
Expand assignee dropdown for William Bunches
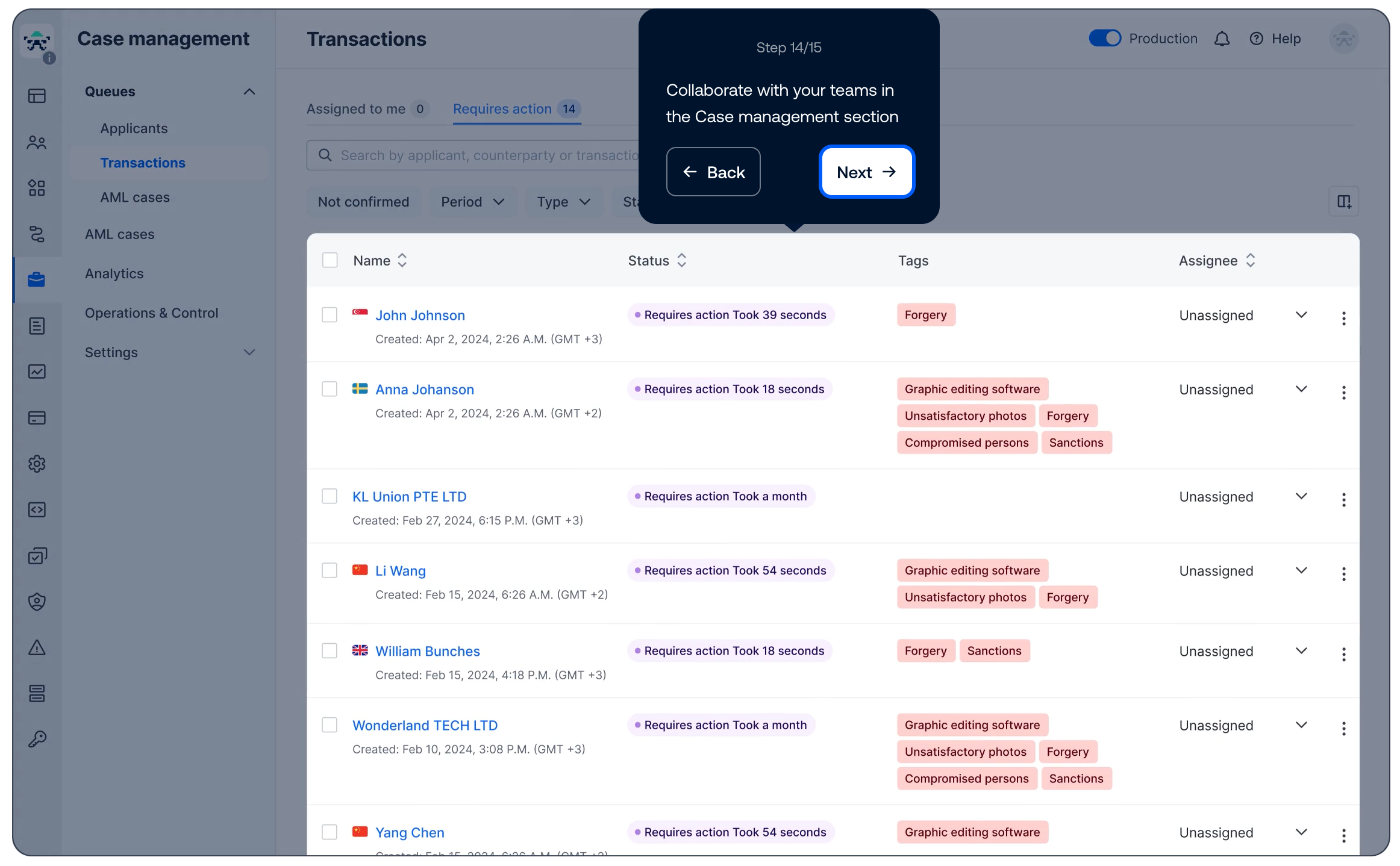pyautogui.click(x=1301, y=651)
